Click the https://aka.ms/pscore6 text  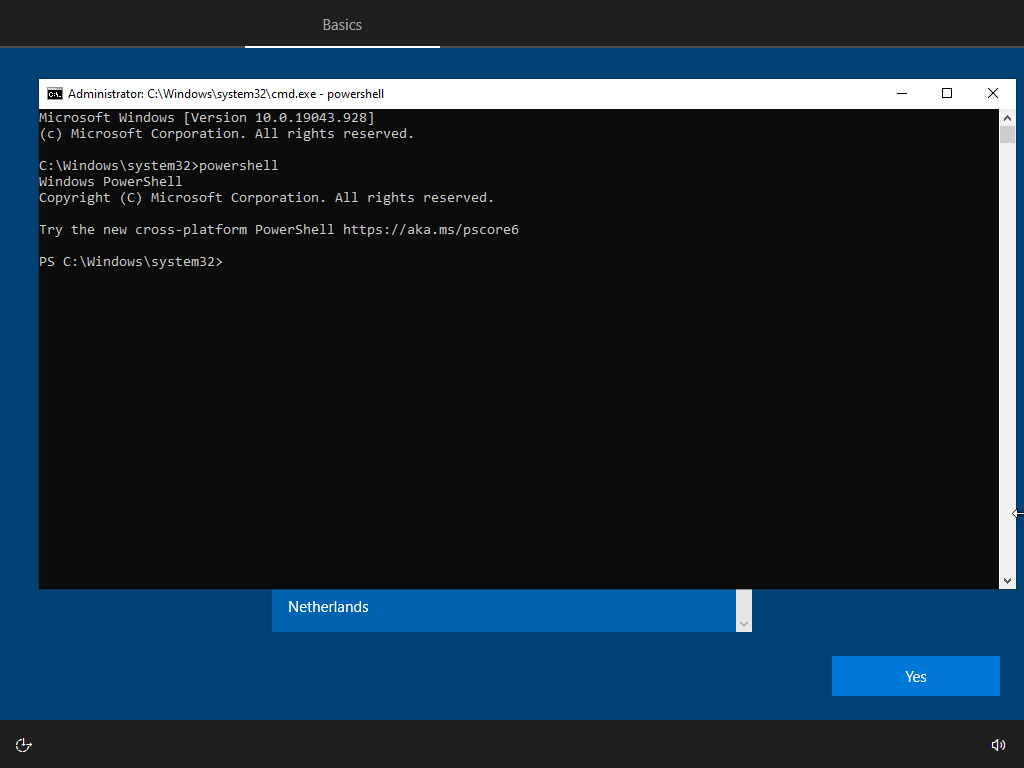tap(430, 230)
